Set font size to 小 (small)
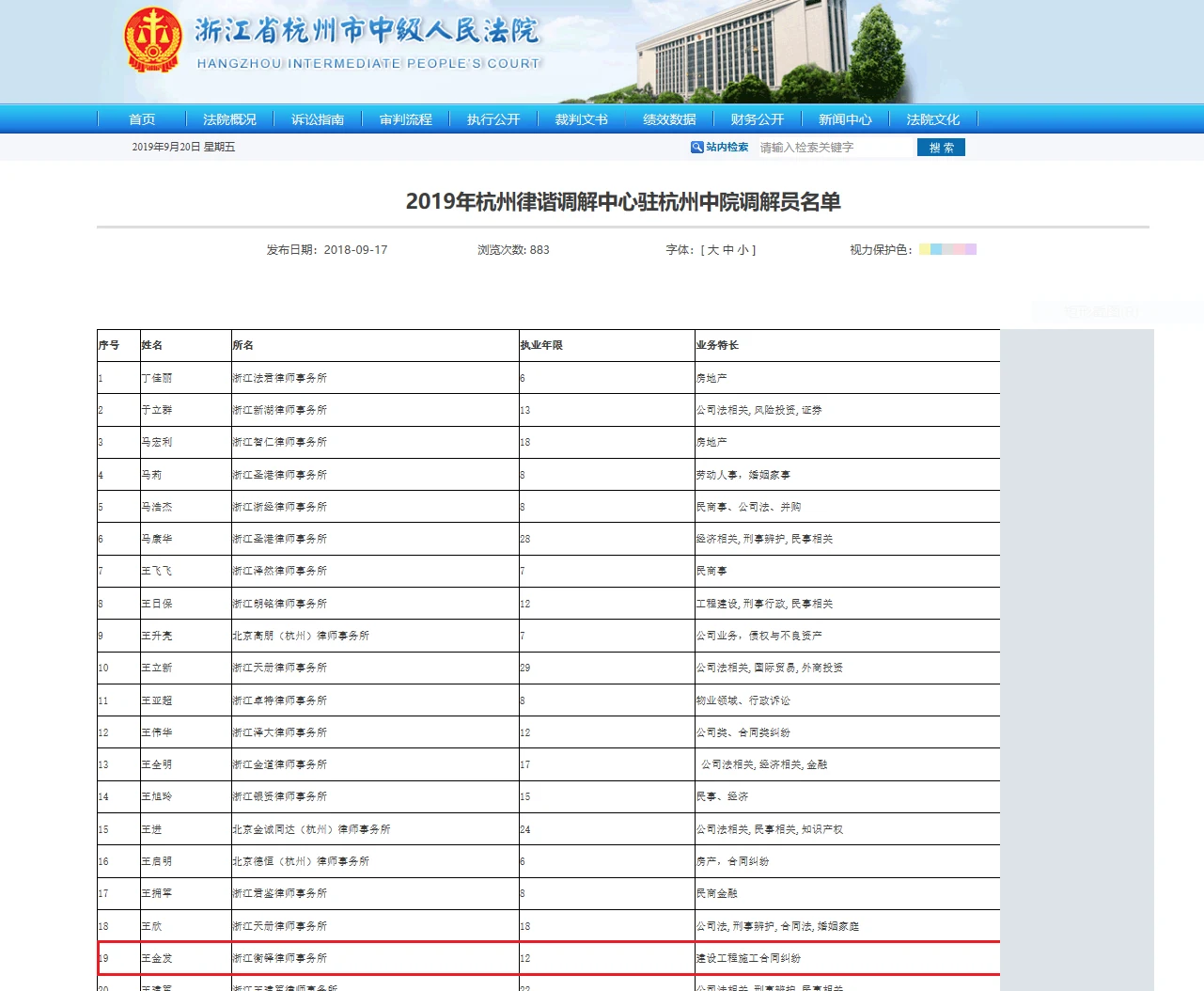1204x991 pixels. [x=743, y=250]
